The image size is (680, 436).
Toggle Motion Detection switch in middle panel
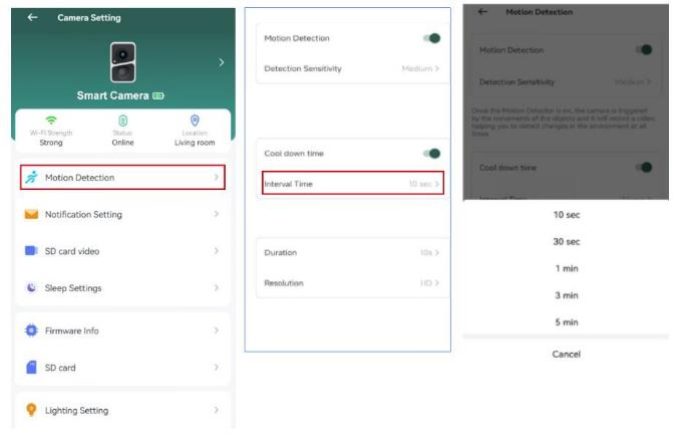pyautogui.click(x=432, y=38)
